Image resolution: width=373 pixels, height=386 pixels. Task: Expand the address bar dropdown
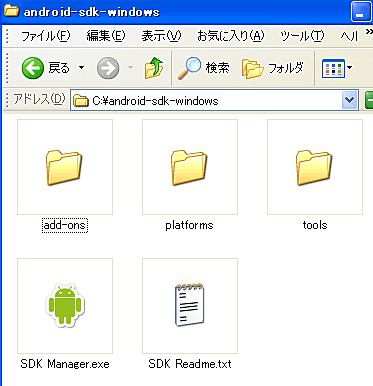pyautogui.click(x=349, y=100)
